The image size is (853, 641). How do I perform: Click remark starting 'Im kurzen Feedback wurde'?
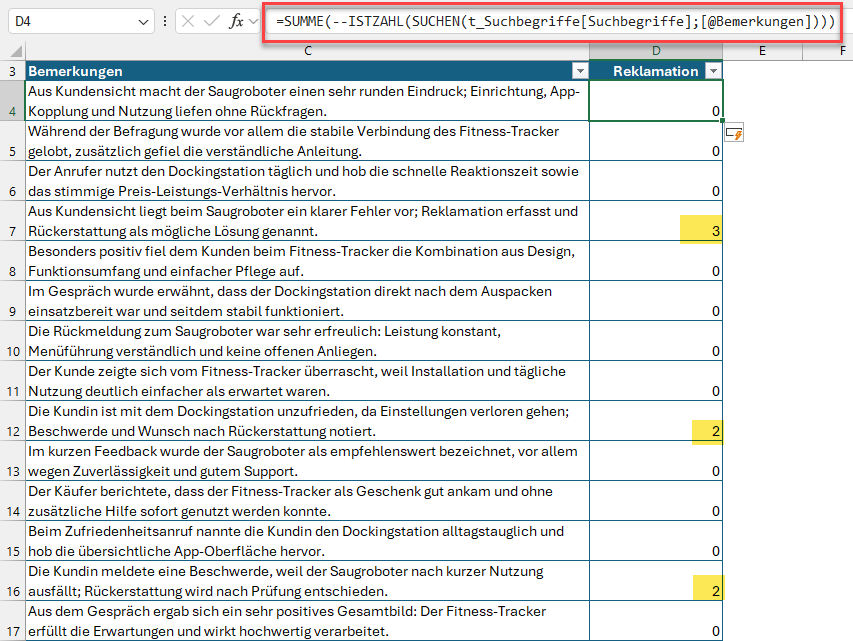pos(307,461)
